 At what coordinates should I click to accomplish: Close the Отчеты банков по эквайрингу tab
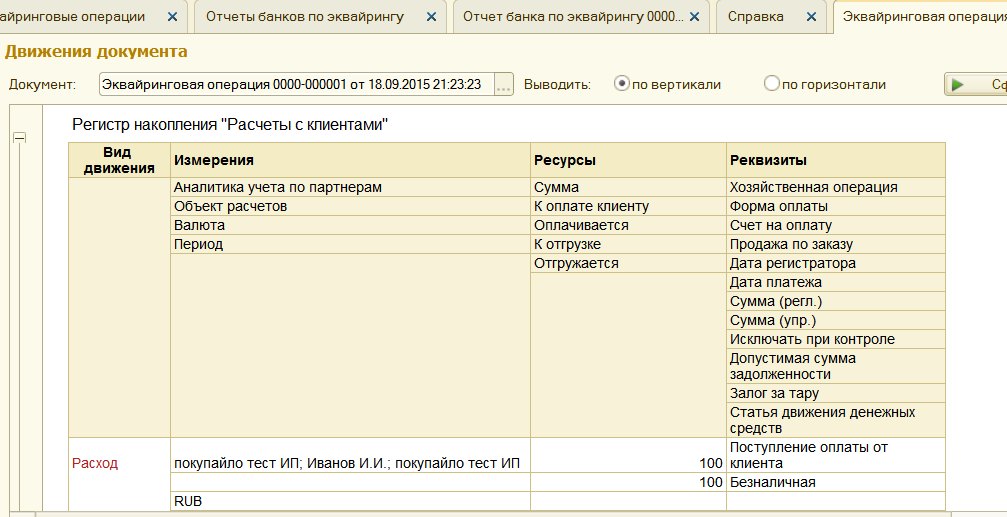pos(431,17)
